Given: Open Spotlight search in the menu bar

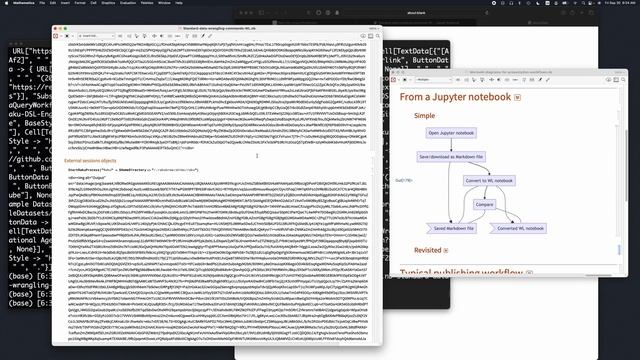Looking at the screenshot, I should click(x=583, y=3).
